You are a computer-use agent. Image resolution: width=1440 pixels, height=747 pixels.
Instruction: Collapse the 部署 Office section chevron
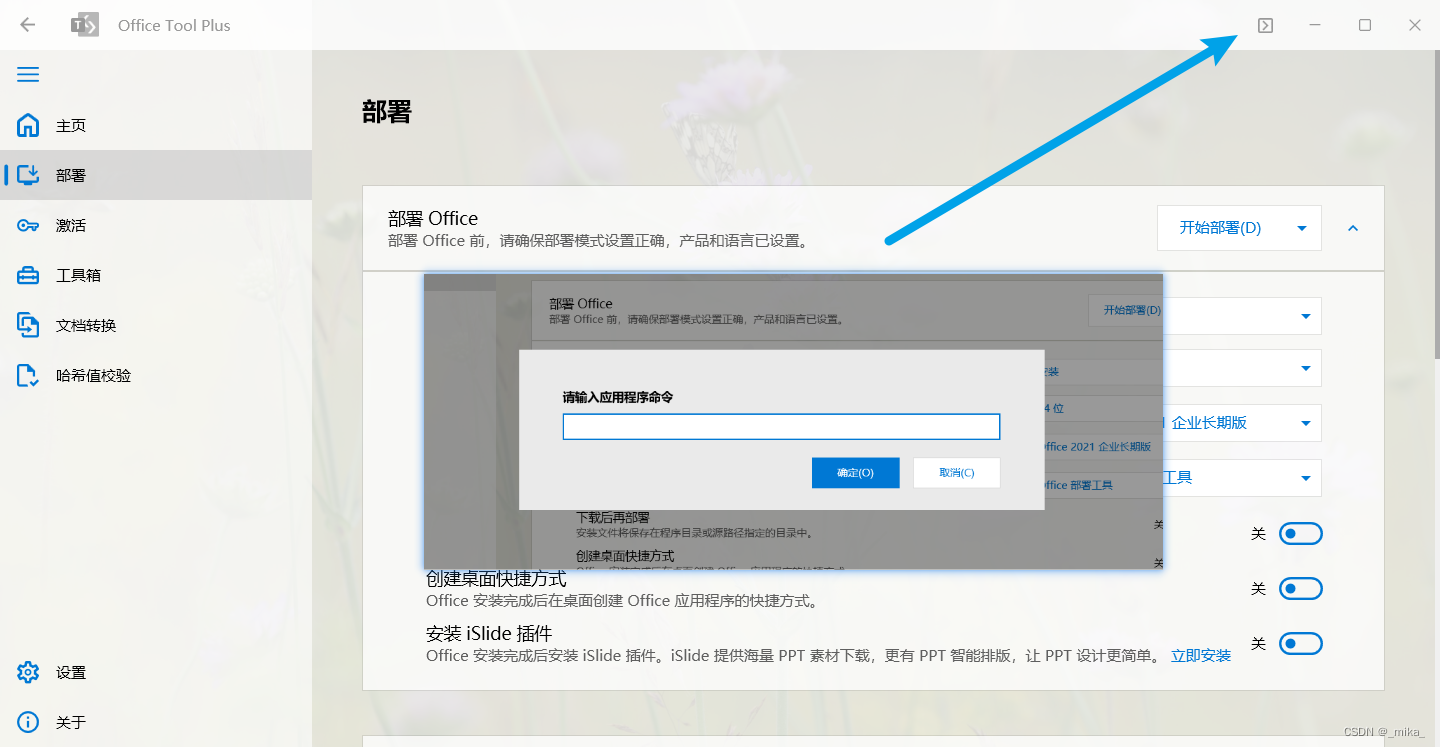1353,228
